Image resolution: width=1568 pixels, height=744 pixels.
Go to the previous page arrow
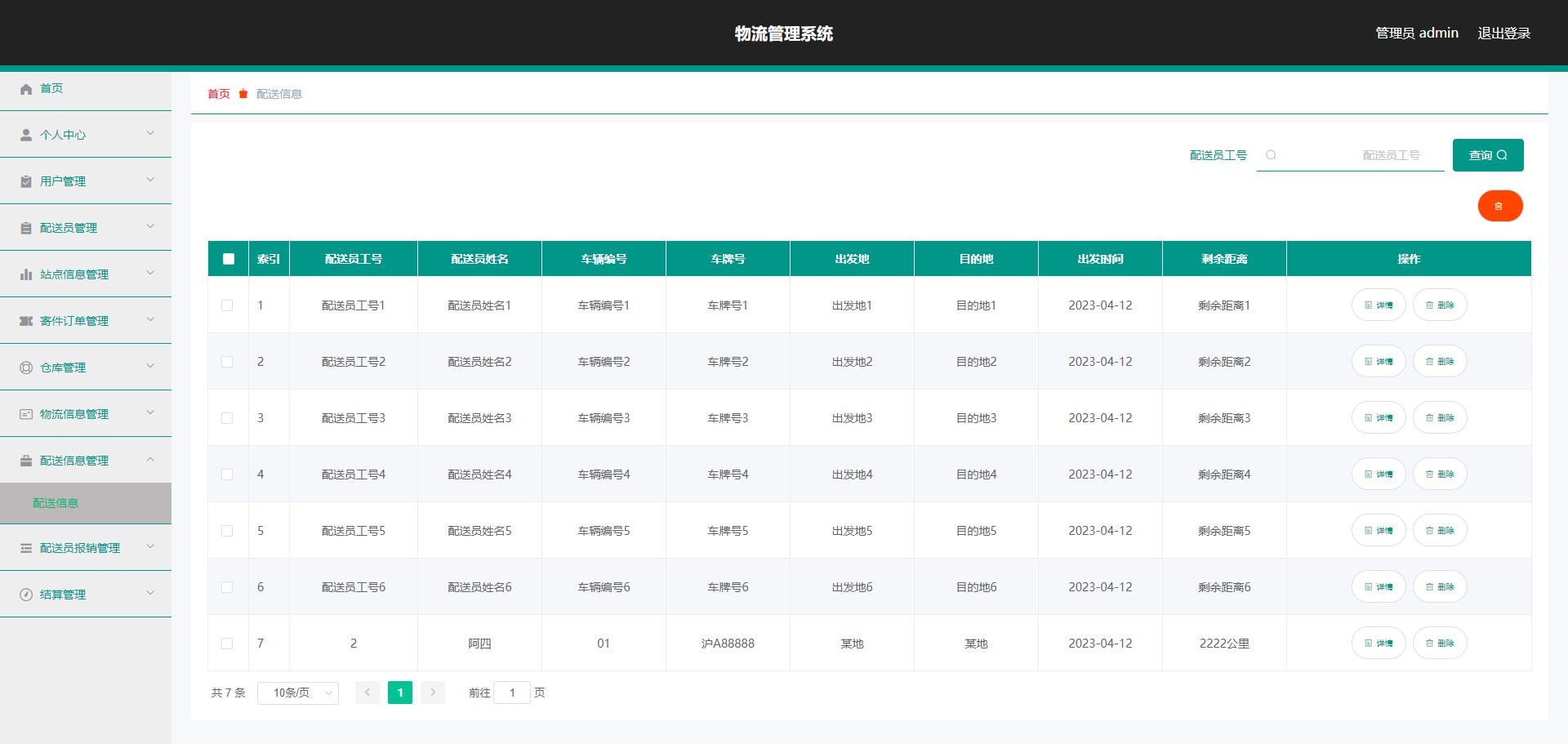[367, 693]
